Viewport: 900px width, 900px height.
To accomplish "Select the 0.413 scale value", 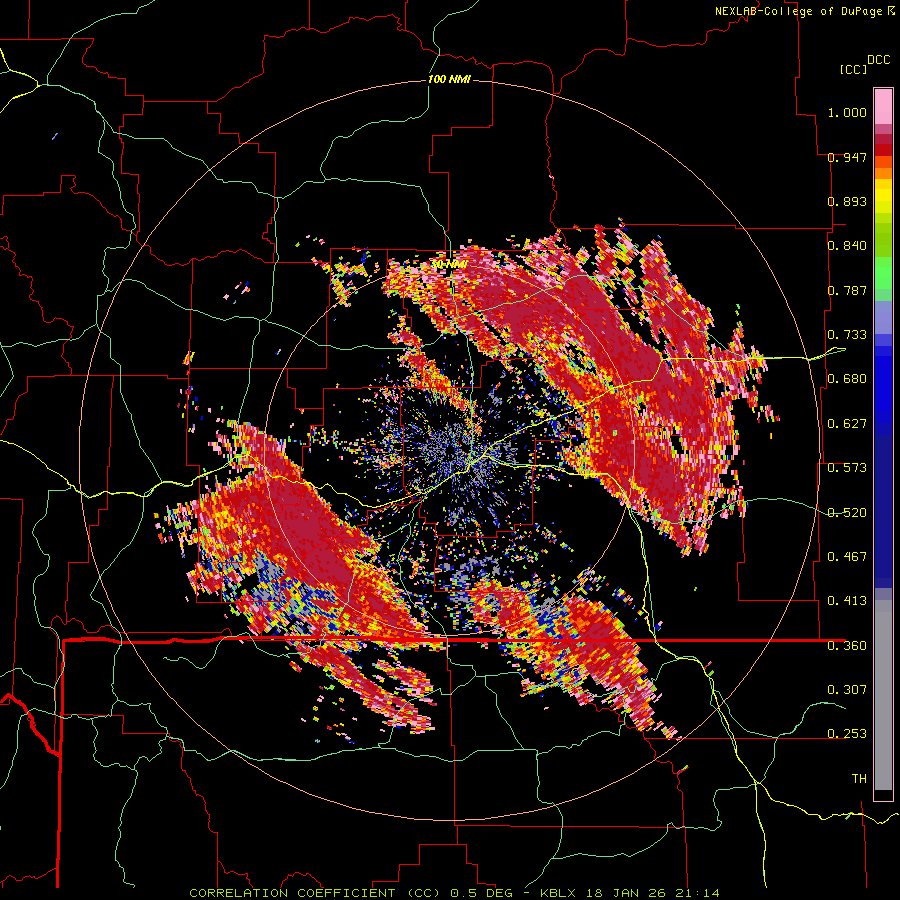I will (847, 601).
